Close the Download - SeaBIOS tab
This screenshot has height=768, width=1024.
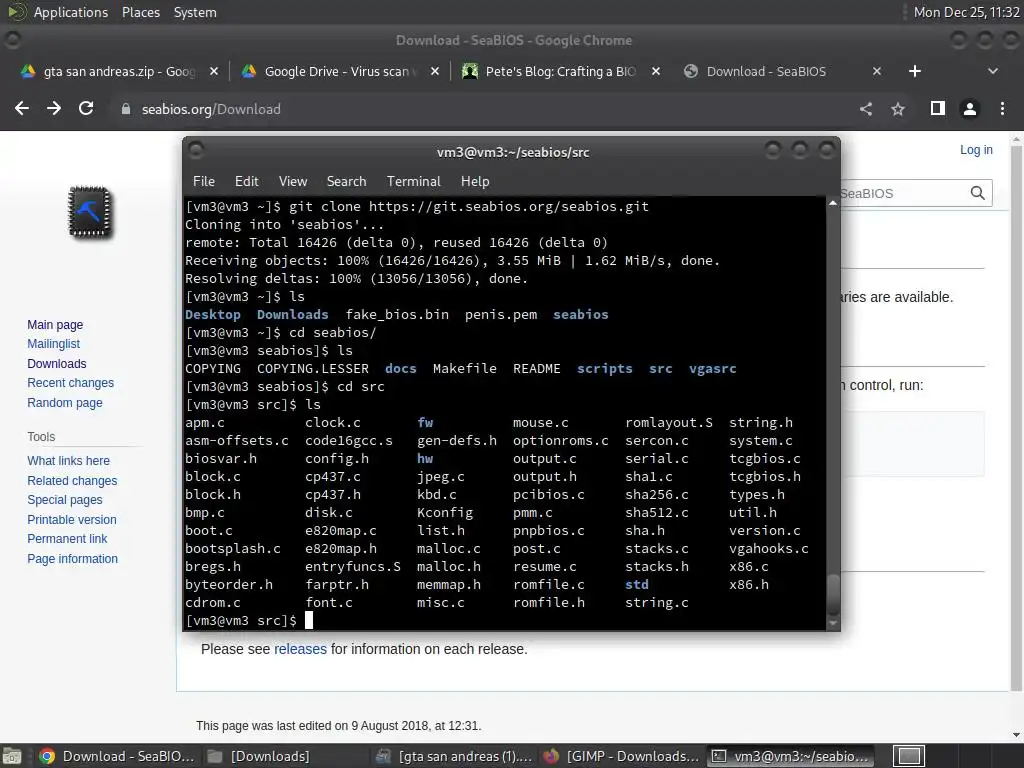tap(877, 71)
